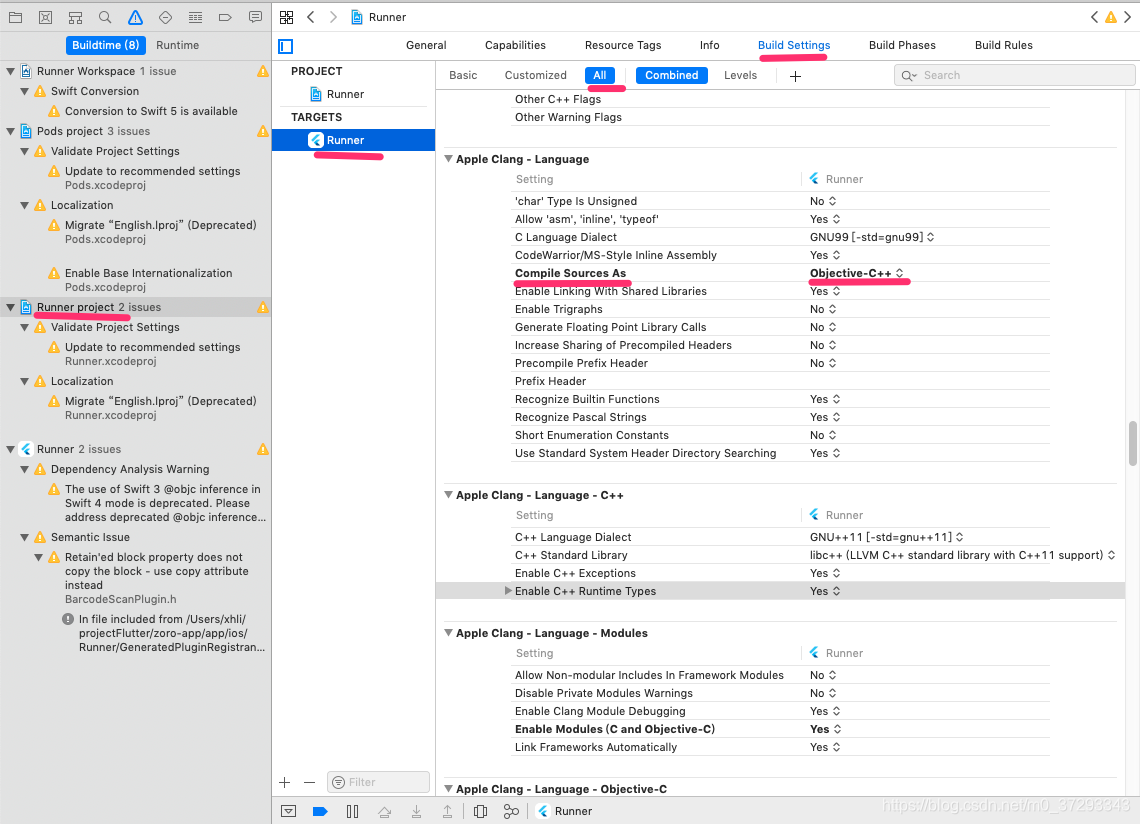
Task: Click the Customized filter button
Action: [x=535, y=75]
